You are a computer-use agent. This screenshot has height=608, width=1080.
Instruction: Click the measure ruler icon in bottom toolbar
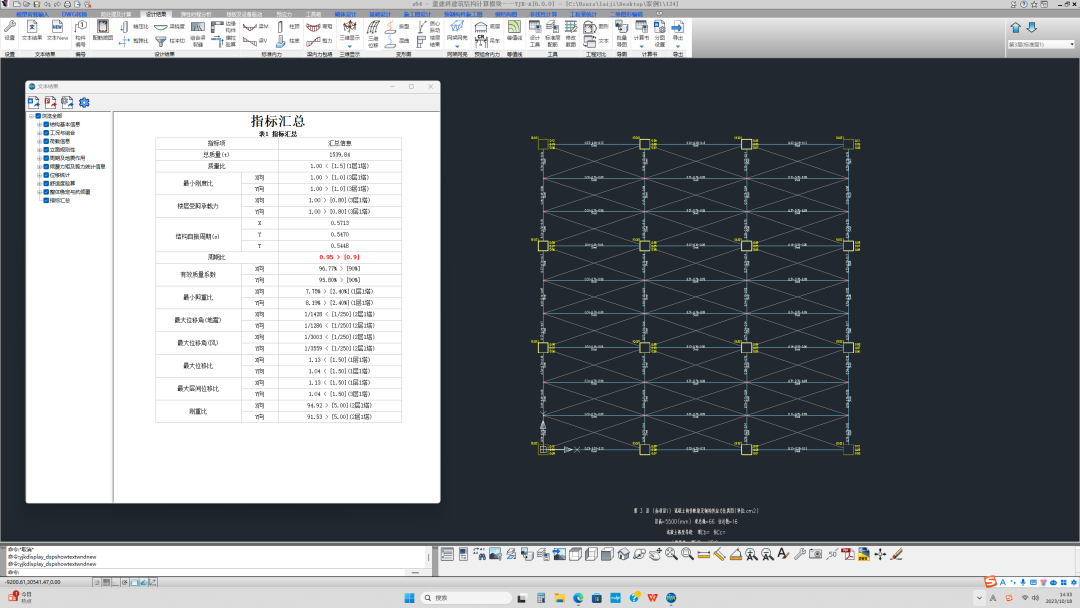click(703, 554)
